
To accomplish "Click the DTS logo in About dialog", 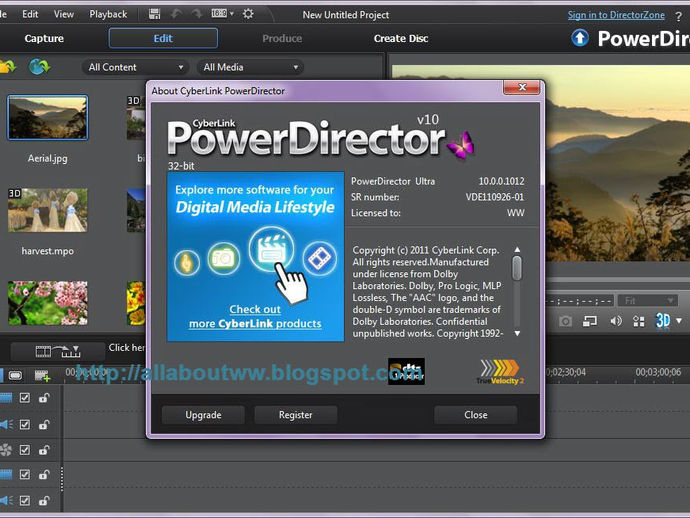I will click(406, 371).
